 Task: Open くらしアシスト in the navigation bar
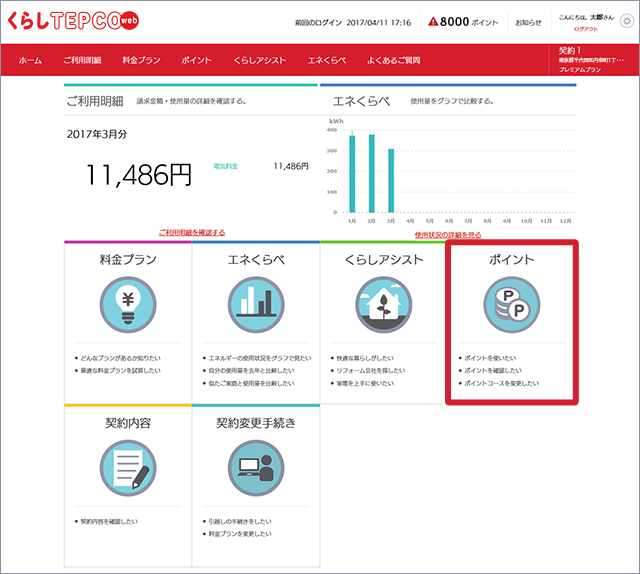click(x=259, y=61)
